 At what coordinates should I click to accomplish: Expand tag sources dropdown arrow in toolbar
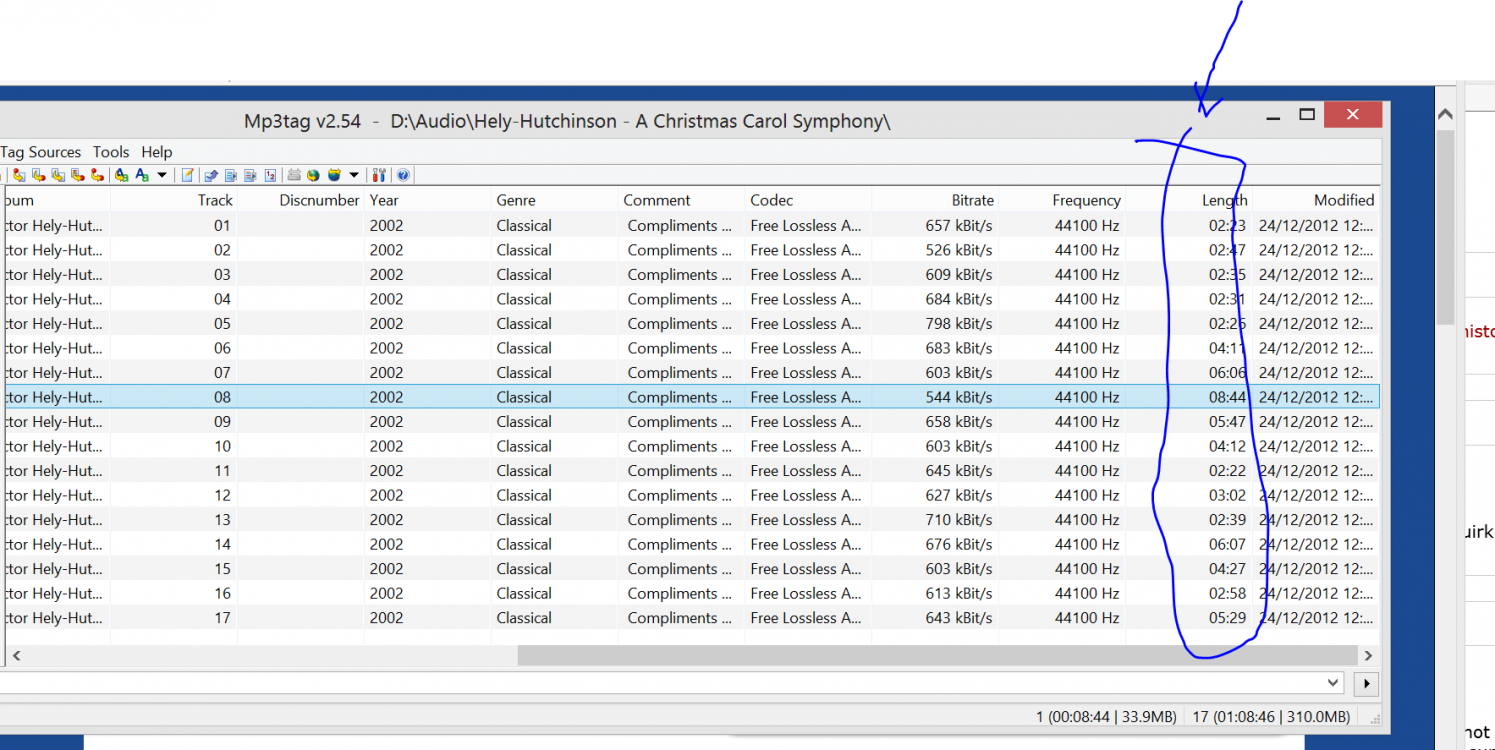354,175
